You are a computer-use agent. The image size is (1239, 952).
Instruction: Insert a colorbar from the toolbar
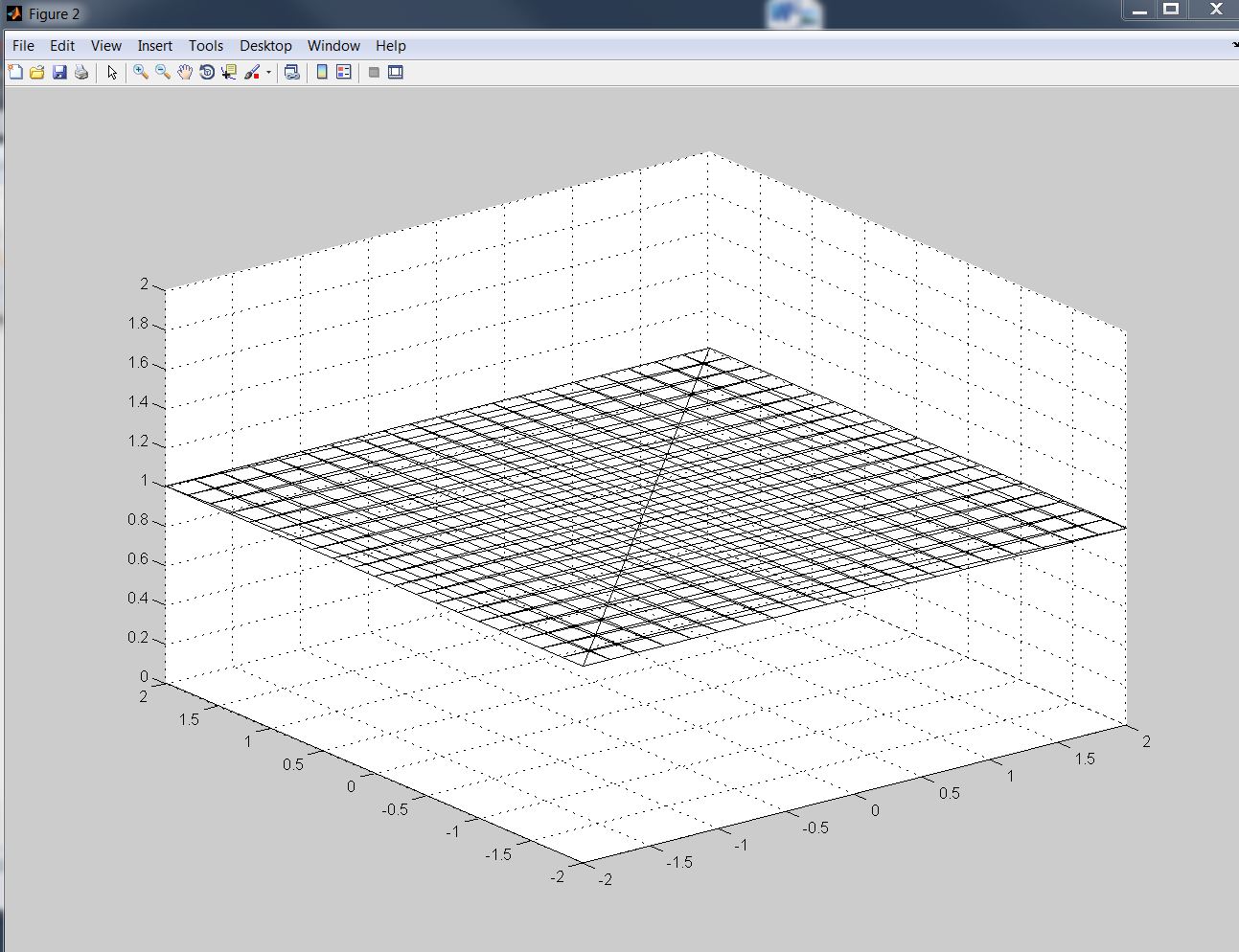pos(322,72)
